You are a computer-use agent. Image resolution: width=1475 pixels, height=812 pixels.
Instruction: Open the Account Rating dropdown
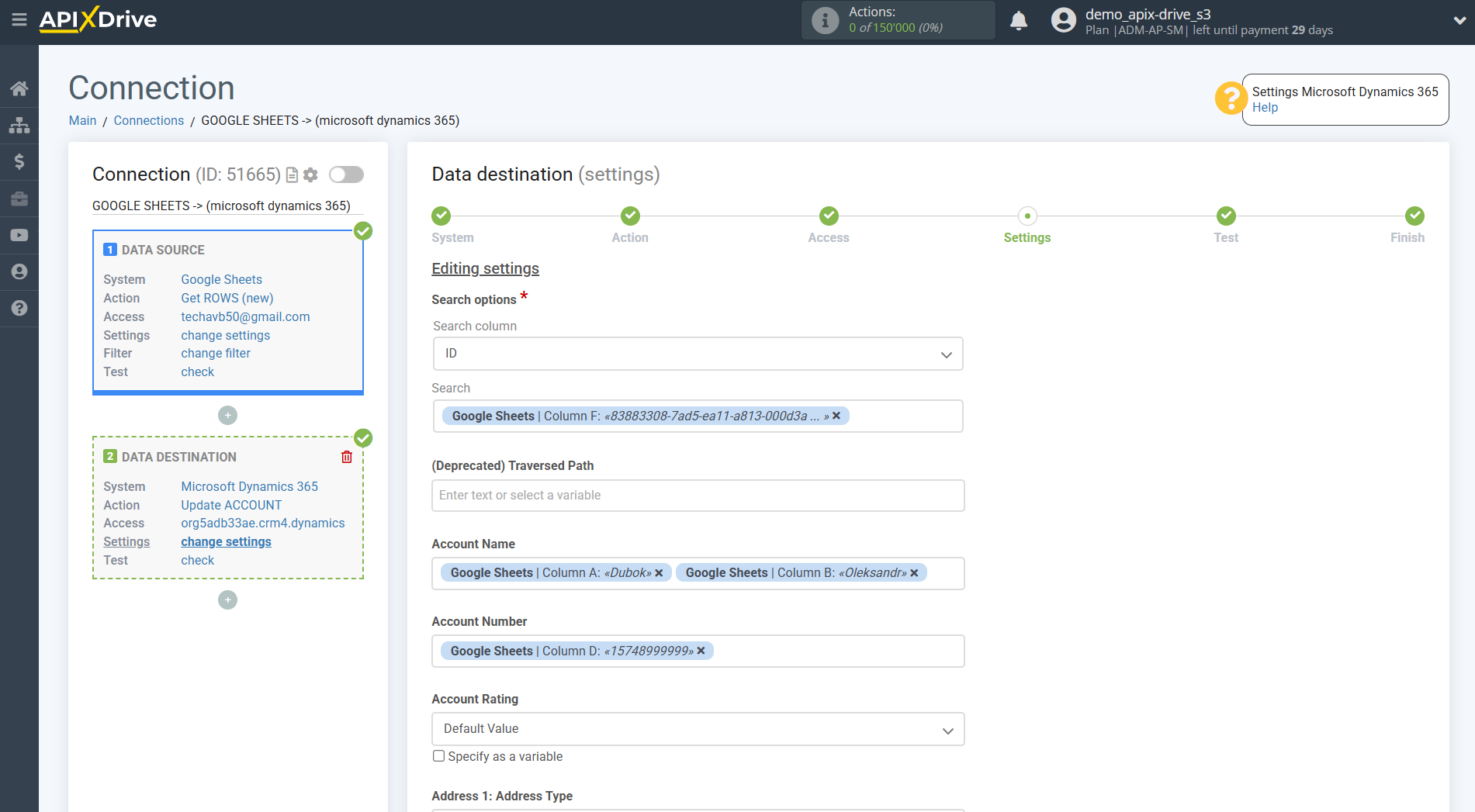[698, 729]
